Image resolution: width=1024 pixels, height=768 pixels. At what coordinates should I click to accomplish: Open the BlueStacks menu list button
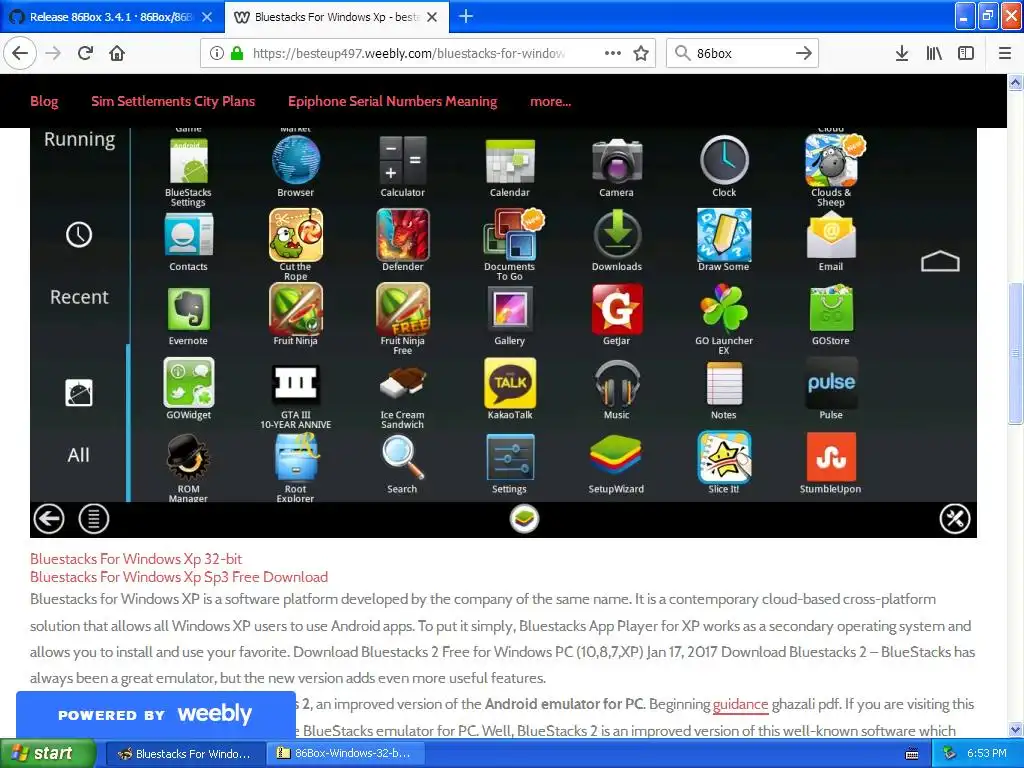94,519
